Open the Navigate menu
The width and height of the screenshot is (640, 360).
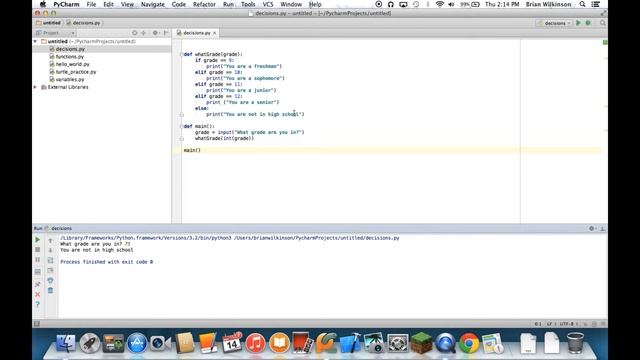(x=153, y=4)
